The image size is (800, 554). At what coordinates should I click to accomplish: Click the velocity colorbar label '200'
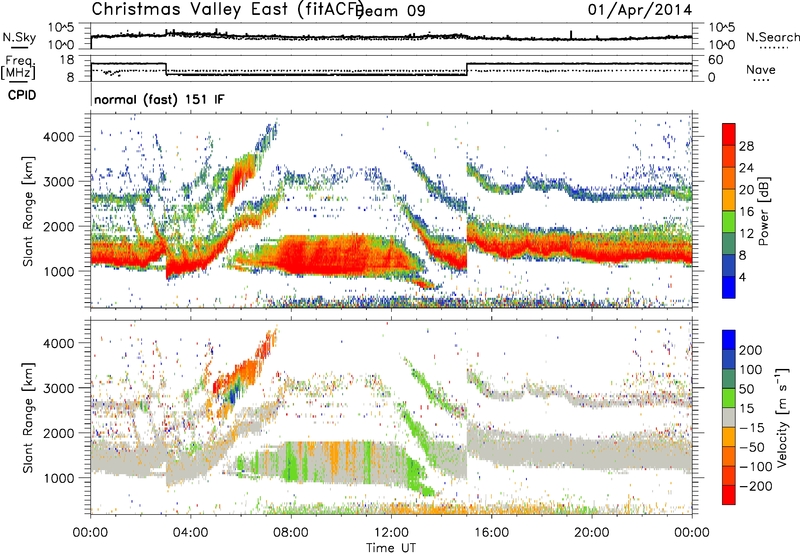pyautogui.click(x=751, y=350)
